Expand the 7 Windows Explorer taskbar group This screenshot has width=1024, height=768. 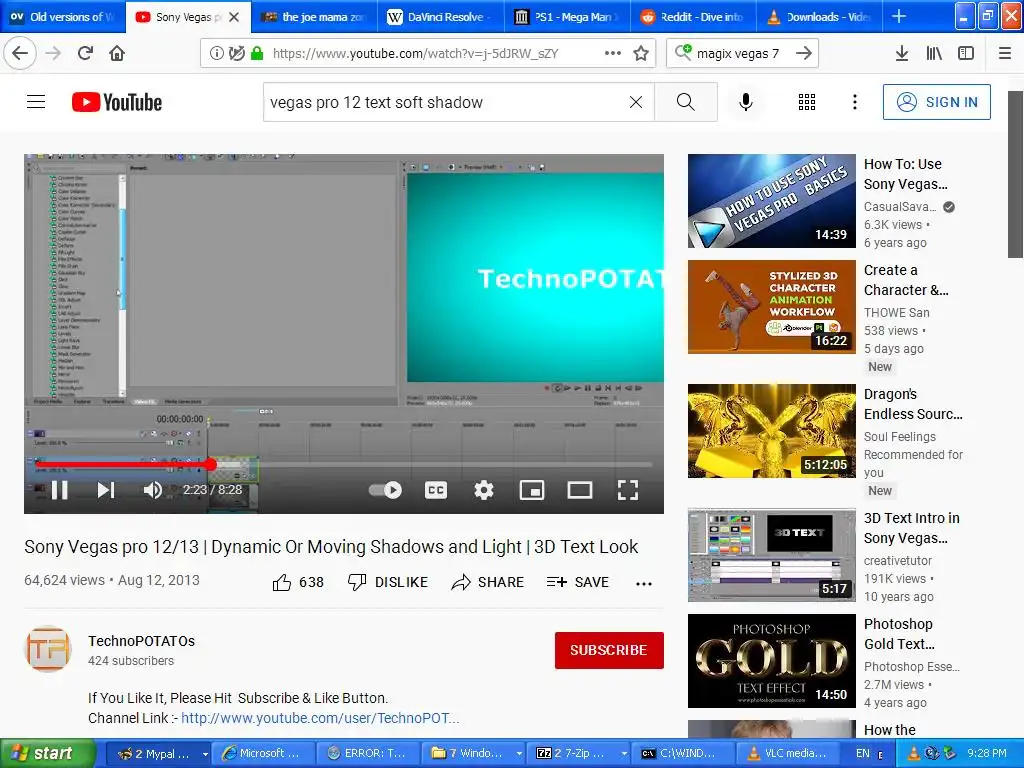coord(519,754)
